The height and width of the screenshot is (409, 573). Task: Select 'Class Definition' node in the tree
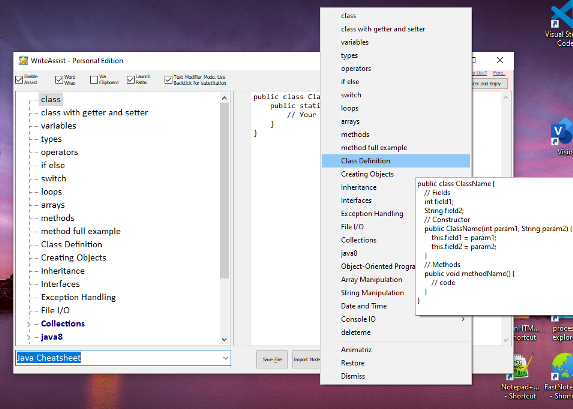click(x=71, y=245)
